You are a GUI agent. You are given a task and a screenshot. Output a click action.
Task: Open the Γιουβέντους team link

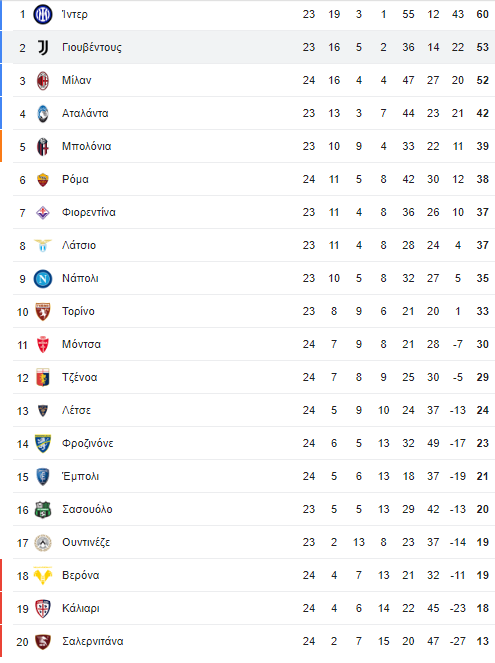(x=92, y=47)
